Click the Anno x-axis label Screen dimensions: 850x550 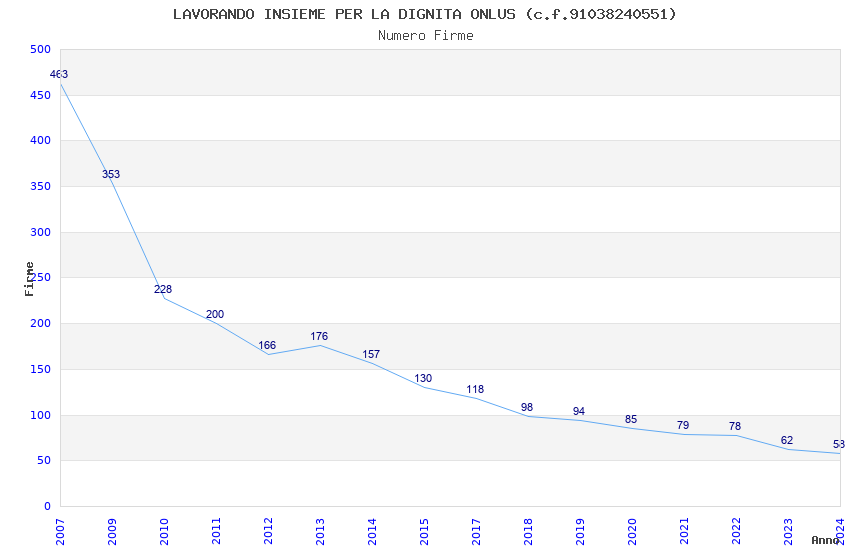pos(826,540)
